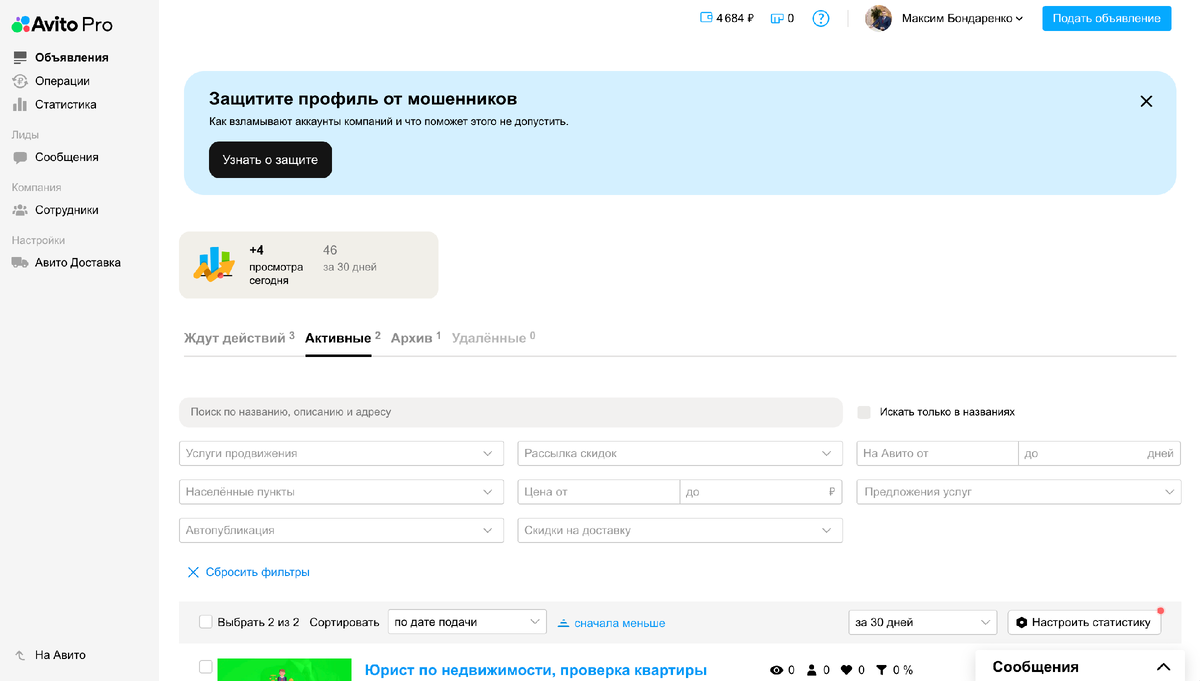Expand Максим Бондаренко account menu
The width and height of the screenshot is (1200, 681).
[x=962, y=18]
